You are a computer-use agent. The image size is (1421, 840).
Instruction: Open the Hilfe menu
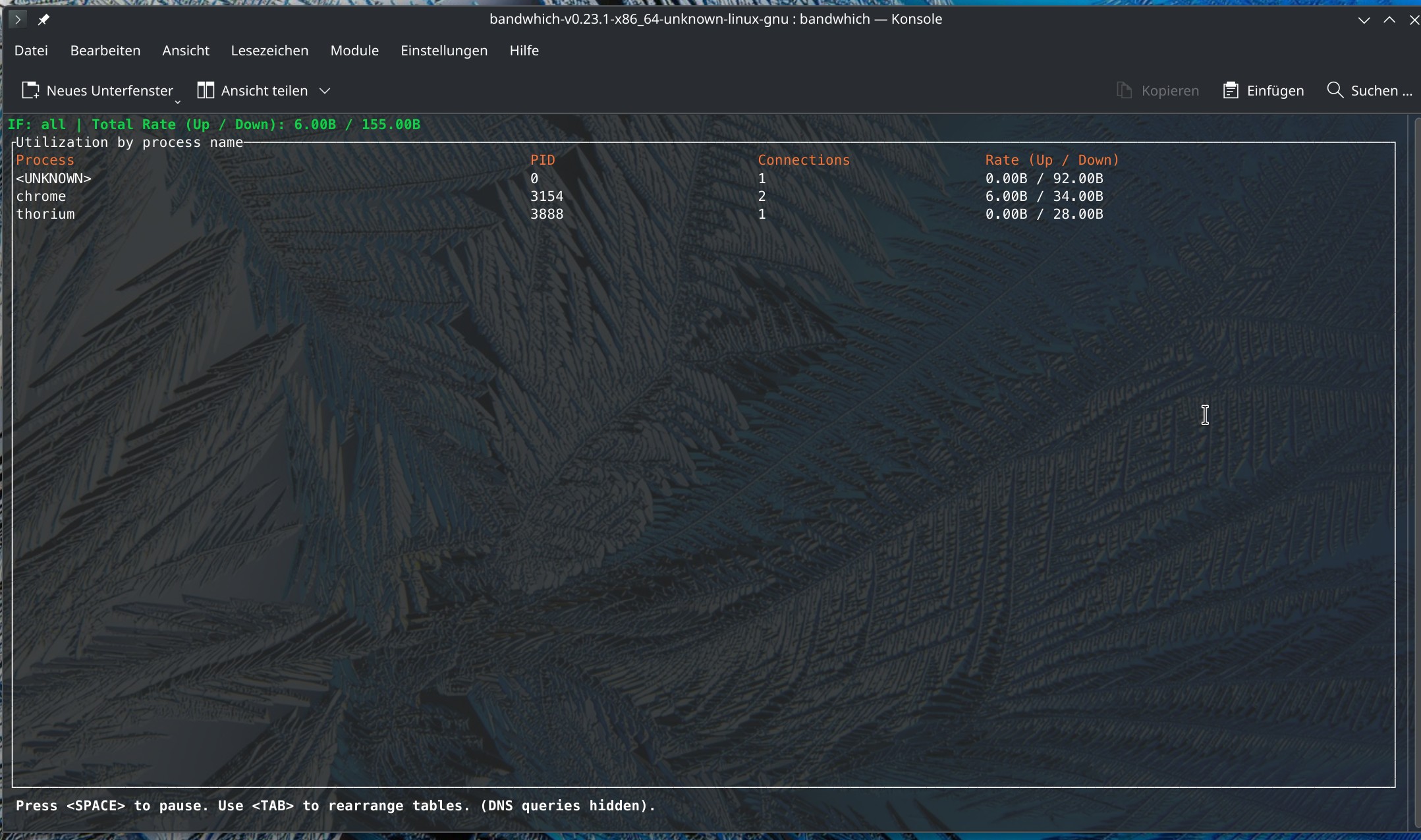[524, 51]
